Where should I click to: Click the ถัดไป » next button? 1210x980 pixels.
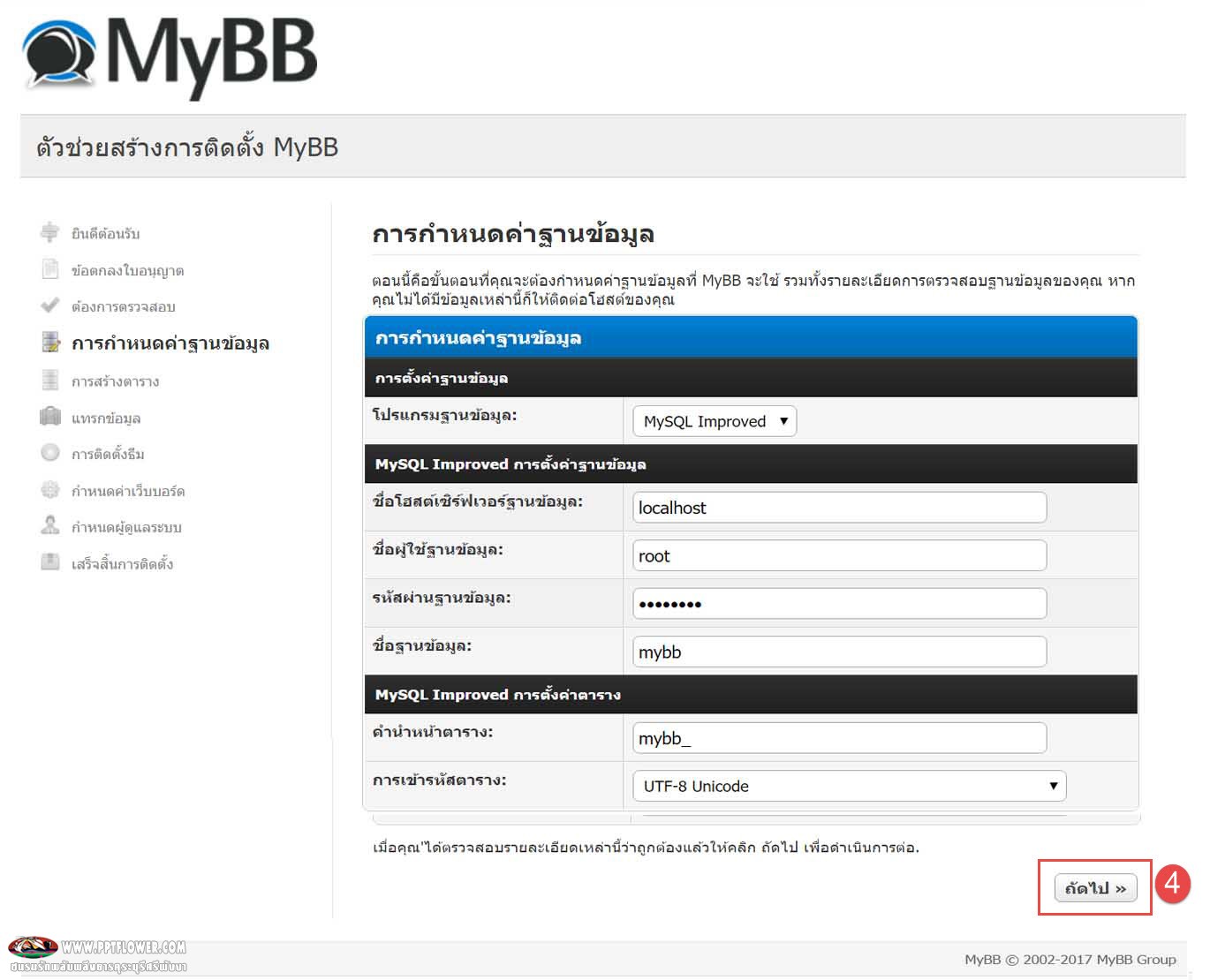point(1095,888)
